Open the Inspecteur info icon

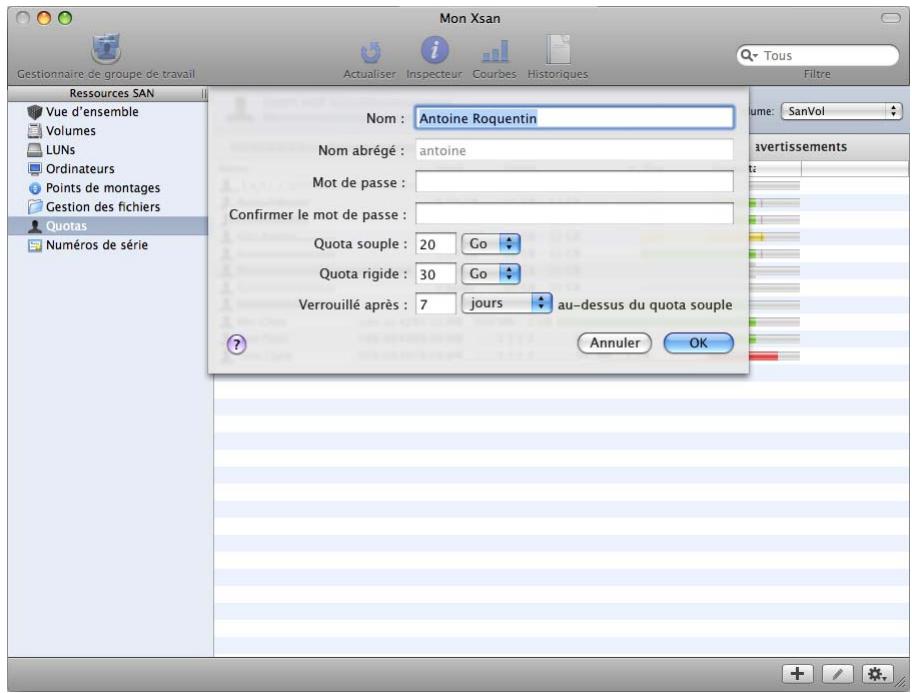434,50
